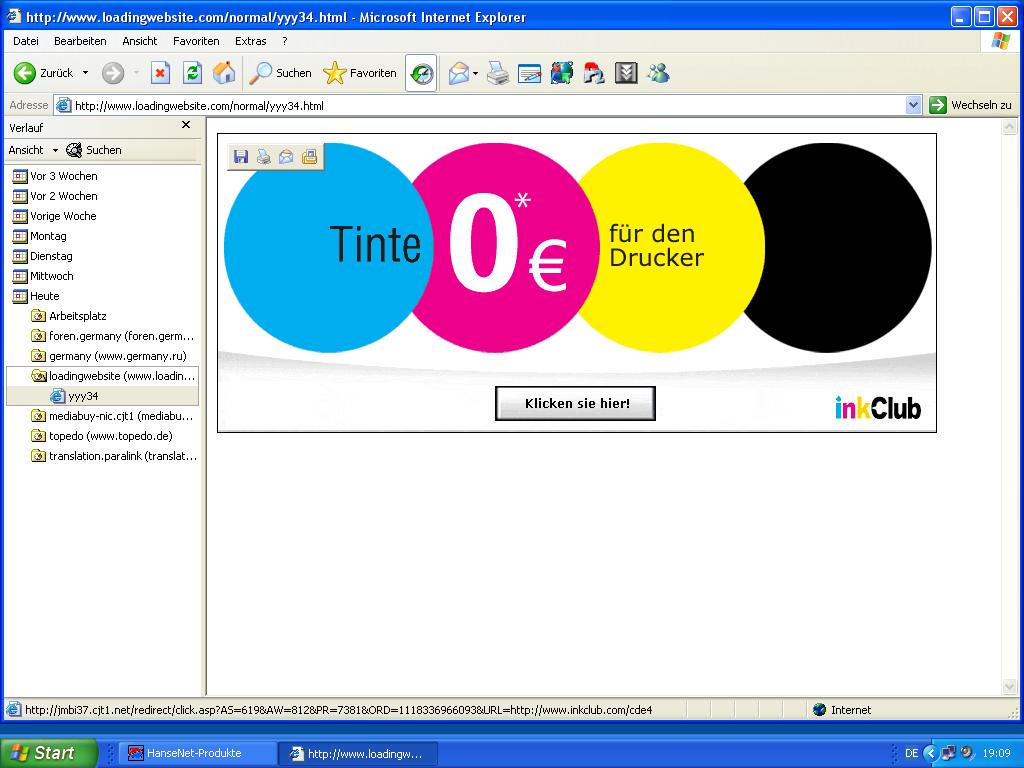This screenshot has height=768, width=1024.
Task: Switch to HanseNet-Produkte taskbar window
Action: click(196, 753)
